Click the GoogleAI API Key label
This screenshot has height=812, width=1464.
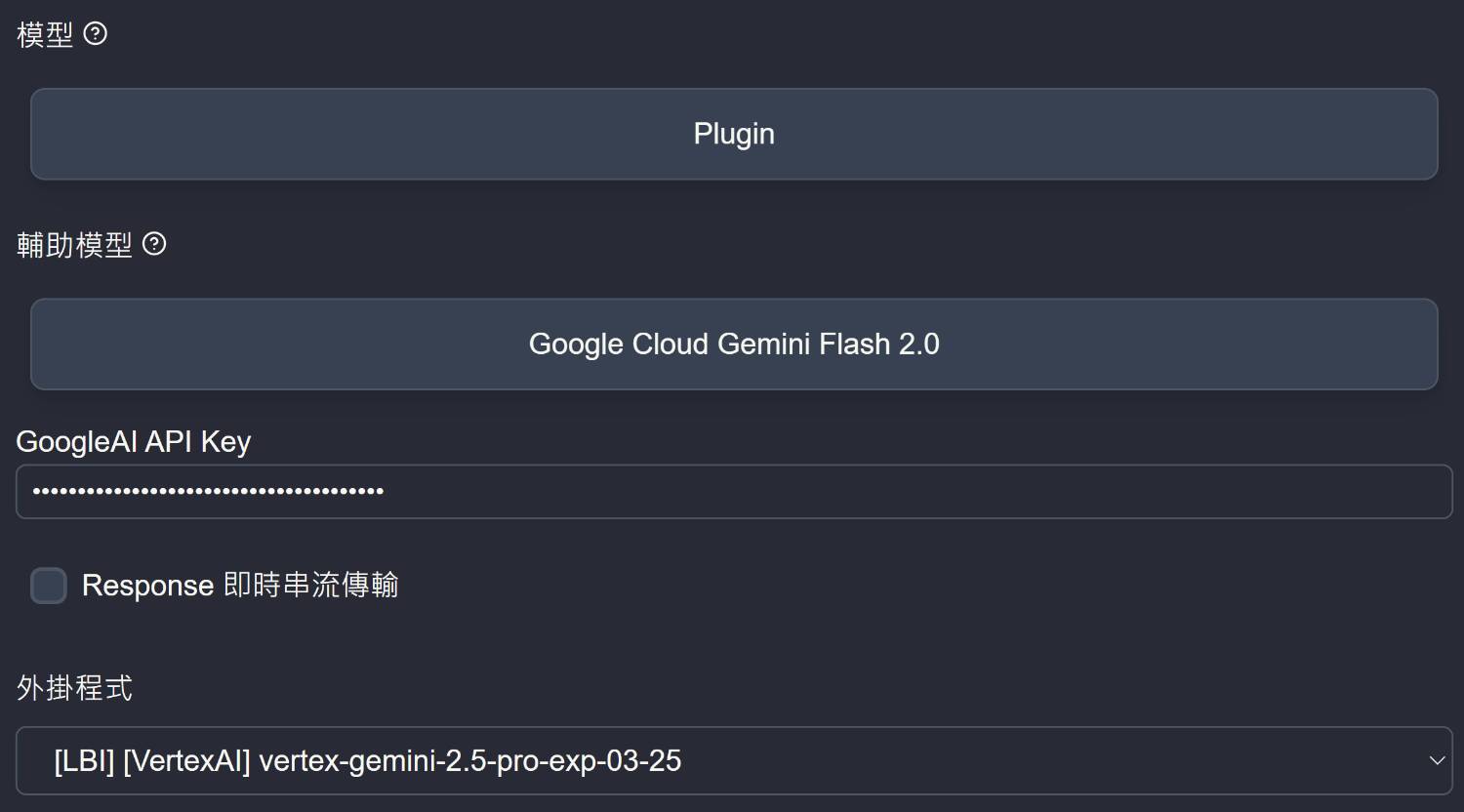(134, 442)
